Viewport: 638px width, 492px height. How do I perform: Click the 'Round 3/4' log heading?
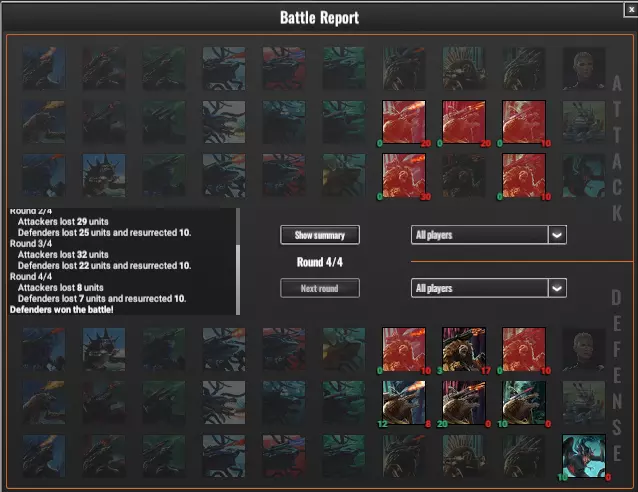pyautogui.click(x=31, y=244)
